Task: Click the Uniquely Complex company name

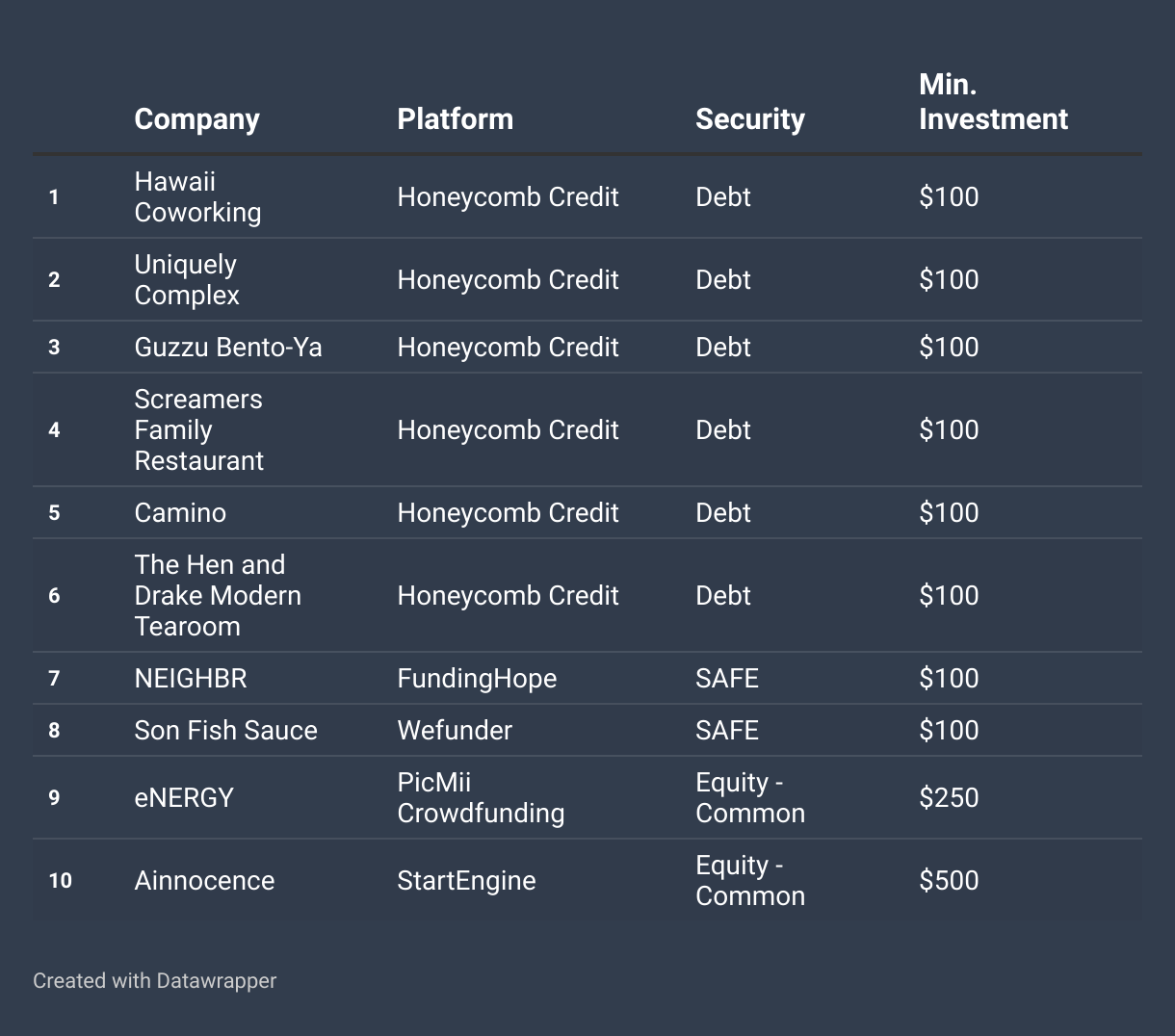Action: pyautogui.click(x=187, y=280)
